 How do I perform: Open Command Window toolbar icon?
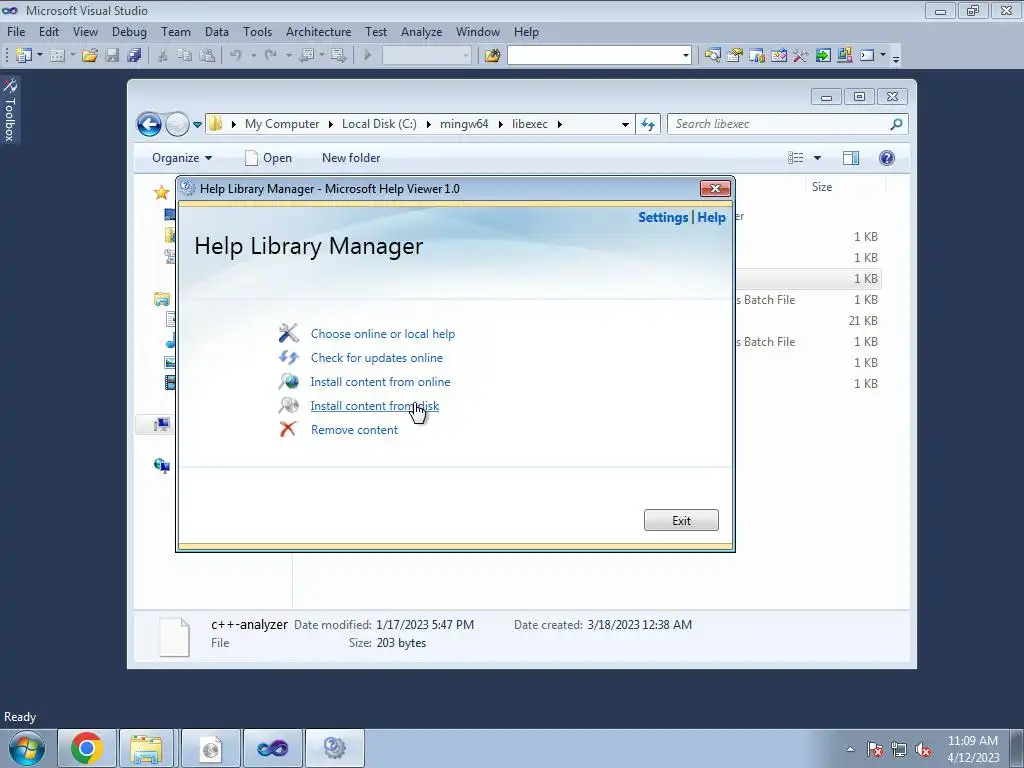point(867,56)
